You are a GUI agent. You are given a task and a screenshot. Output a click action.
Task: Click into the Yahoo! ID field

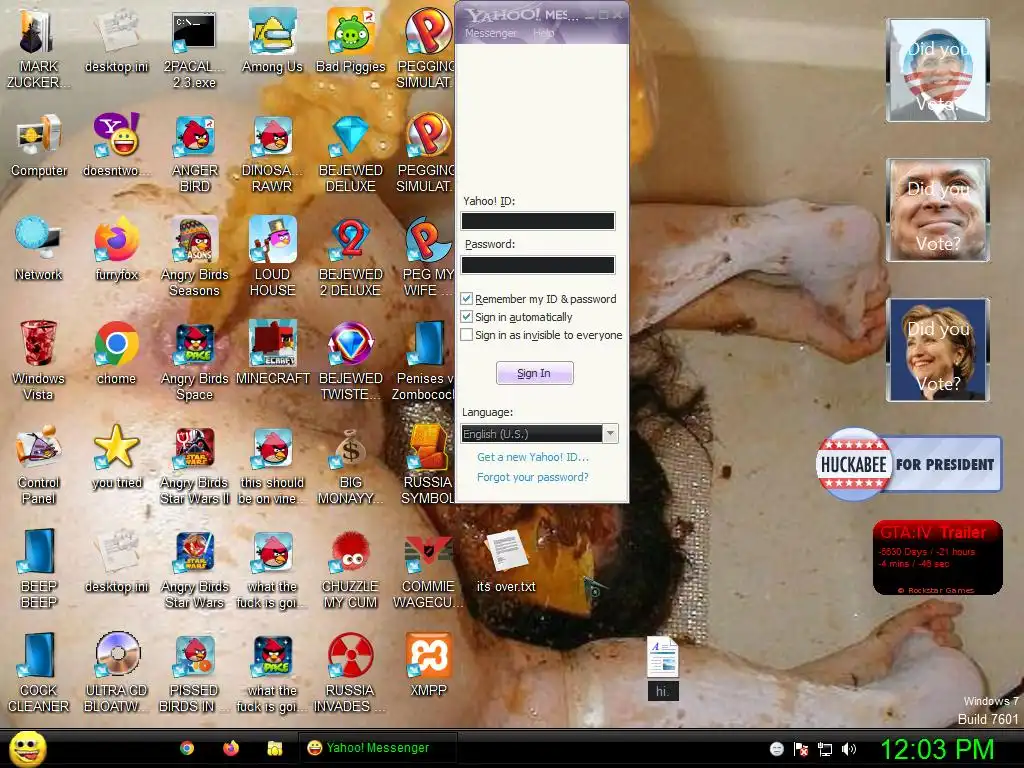coord(538,221)
